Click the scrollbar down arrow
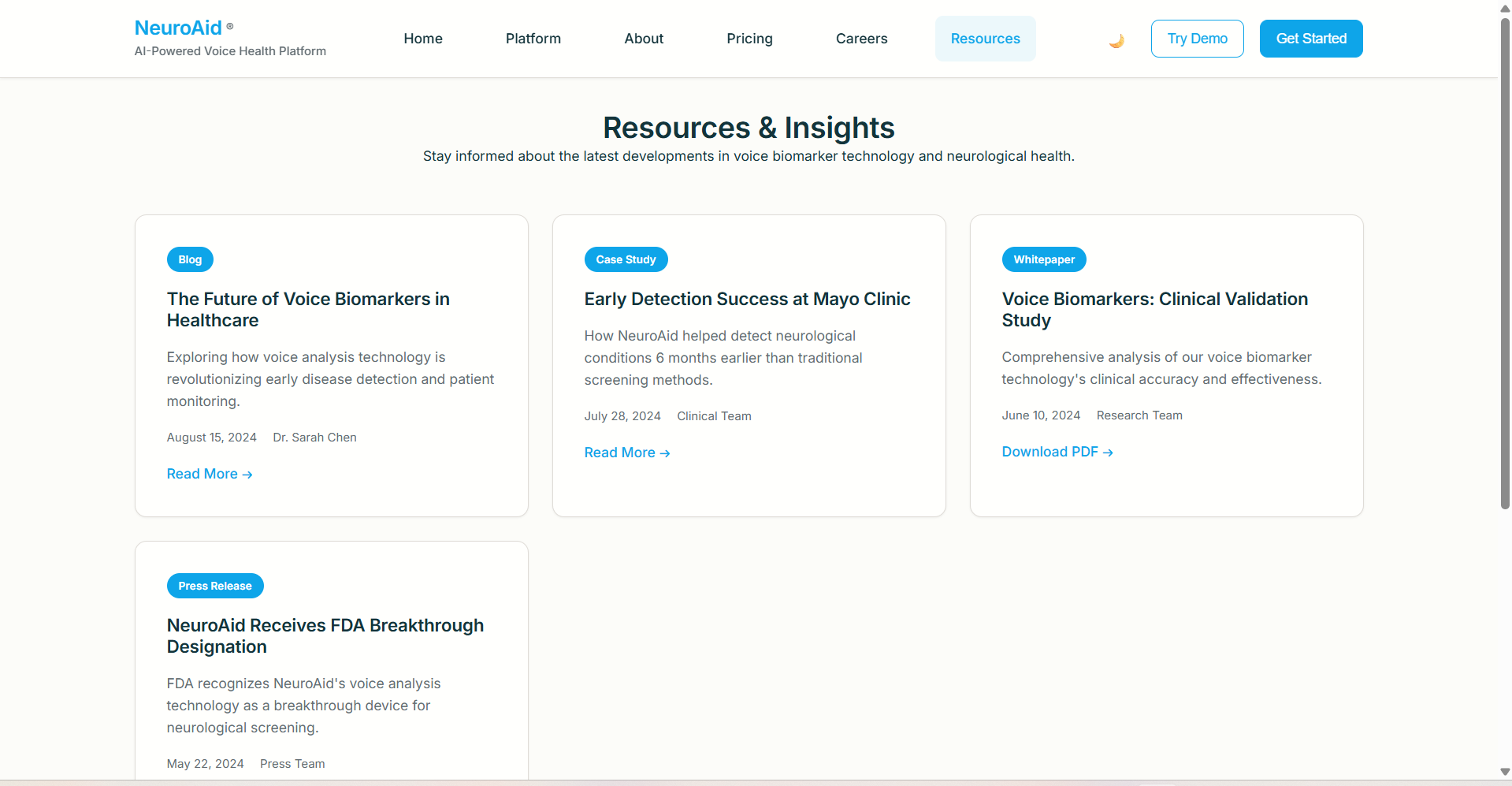Screen dimensions: 1512x786 click(x=1505, y=772)
